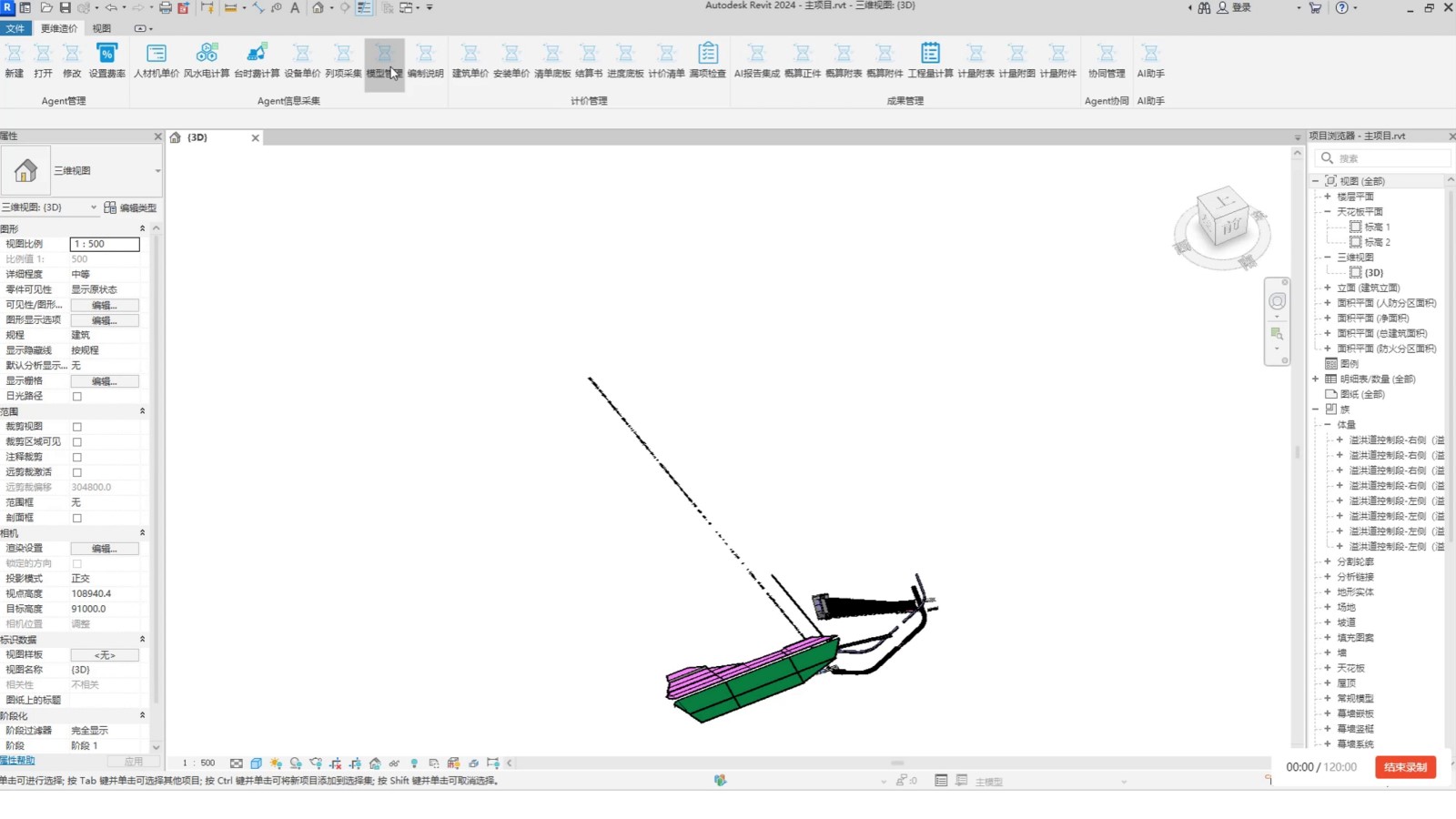Enable the 裁剪视图 checkbox
1456x819 pixels.
(x=77, y=427)
